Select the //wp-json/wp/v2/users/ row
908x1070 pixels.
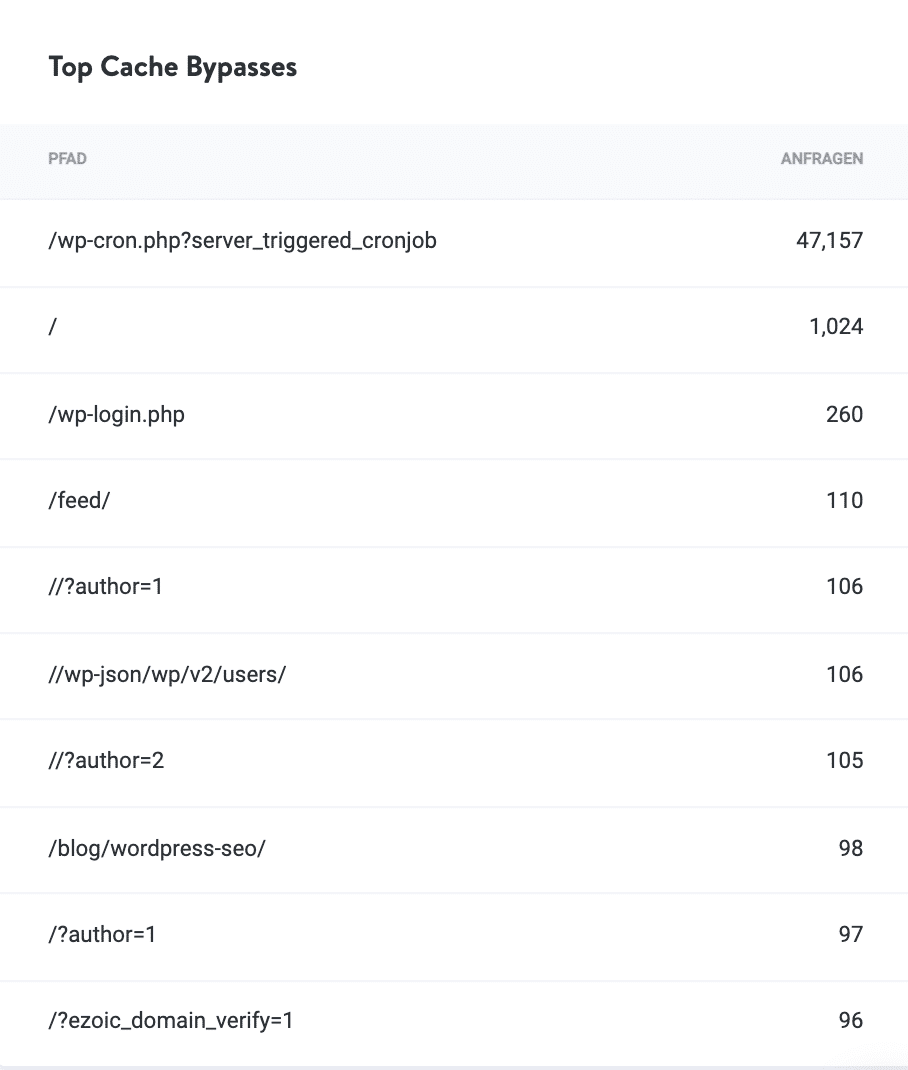pyautogui.click(x=166, y=675)
